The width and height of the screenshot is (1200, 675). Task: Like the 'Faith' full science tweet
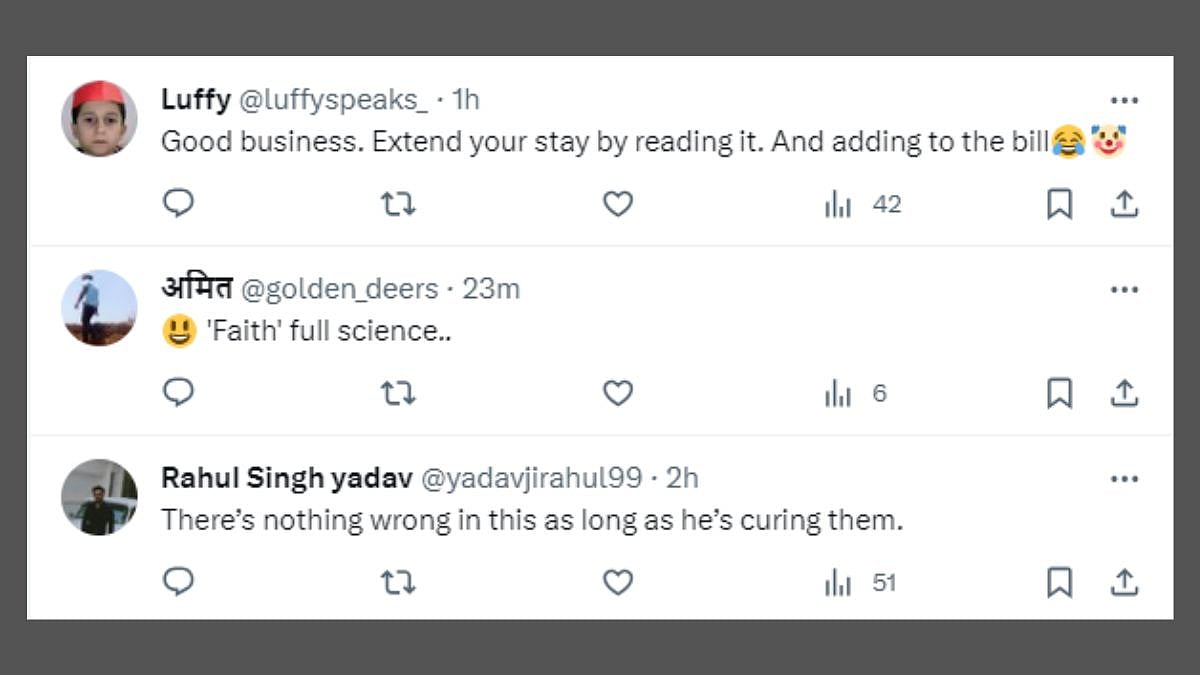click(x=618, y=393)
